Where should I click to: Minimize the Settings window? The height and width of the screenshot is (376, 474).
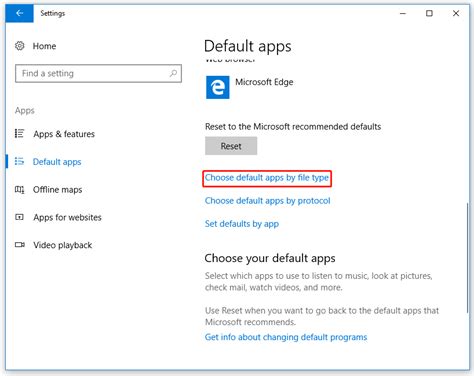[x=403, y=13]
